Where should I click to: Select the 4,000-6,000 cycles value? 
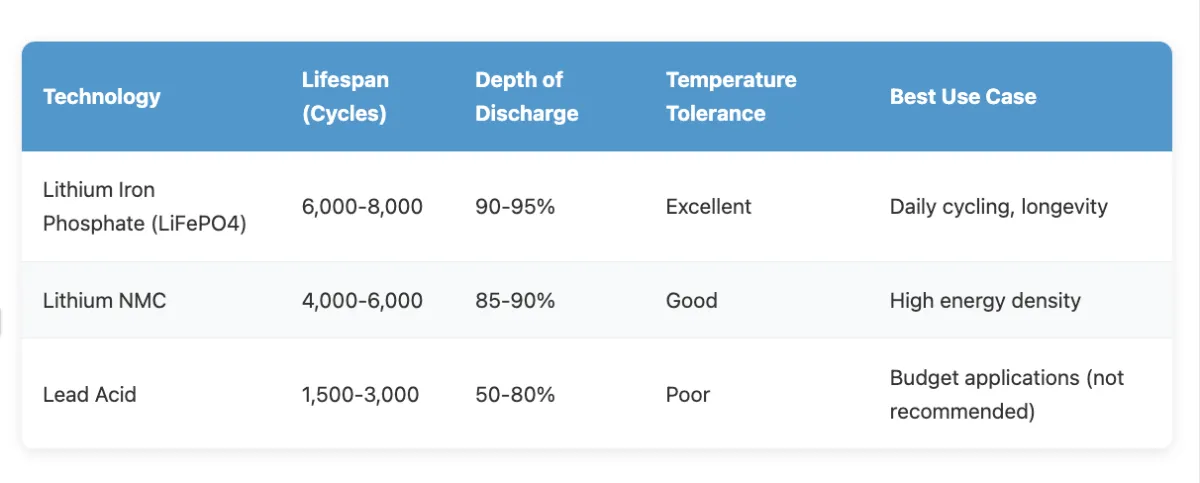[x=362, y=300]
